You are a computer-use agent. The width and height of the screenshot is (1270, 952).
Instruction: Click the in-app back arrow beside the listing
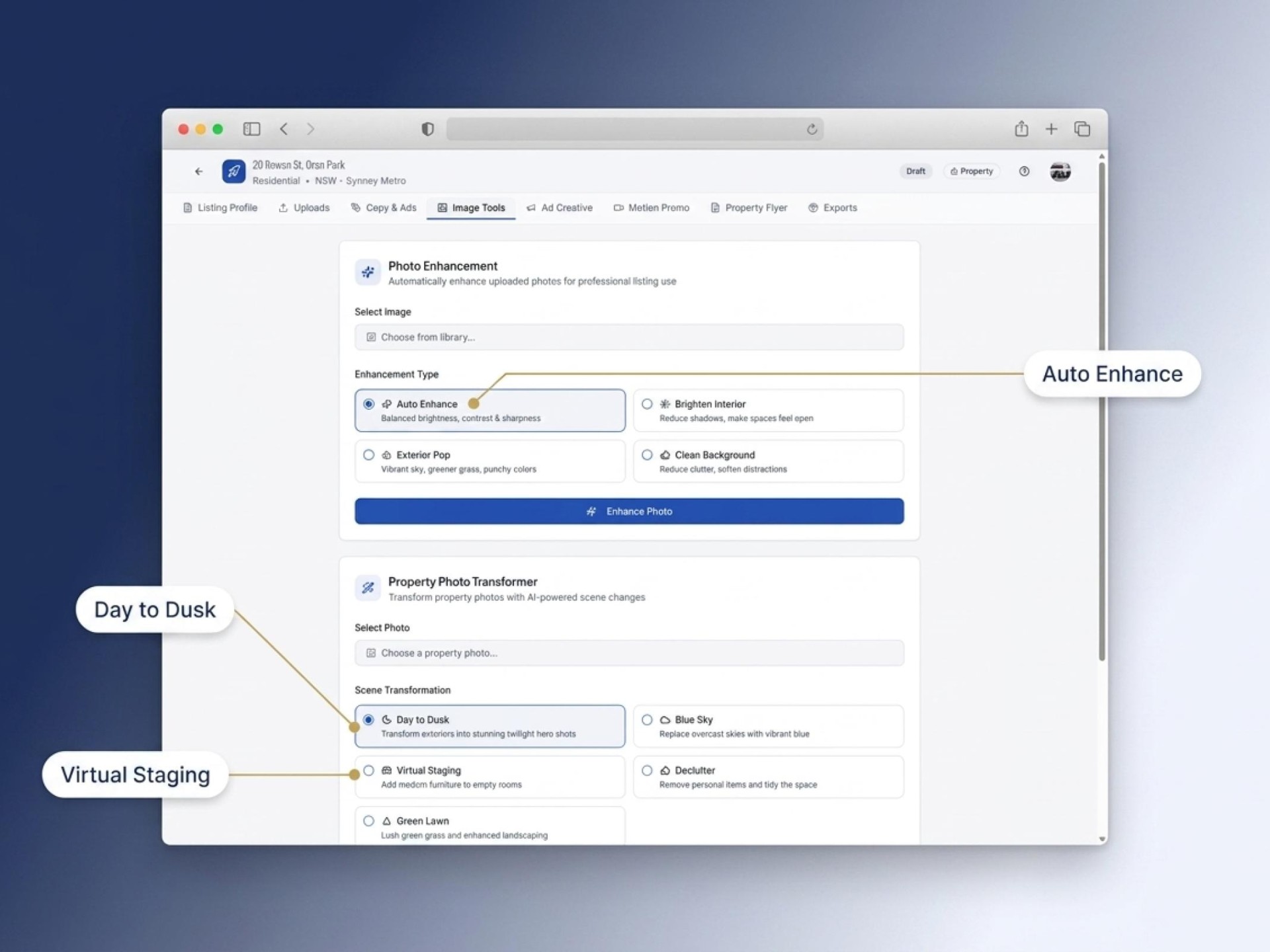(x=198, y=171)
